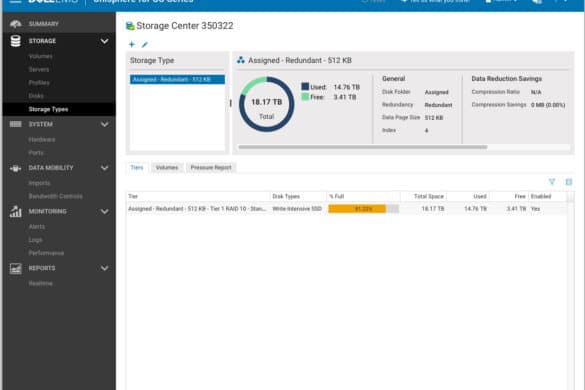
Task: Open Storage Types in the sidebar
Action: (x=49, y=109)
